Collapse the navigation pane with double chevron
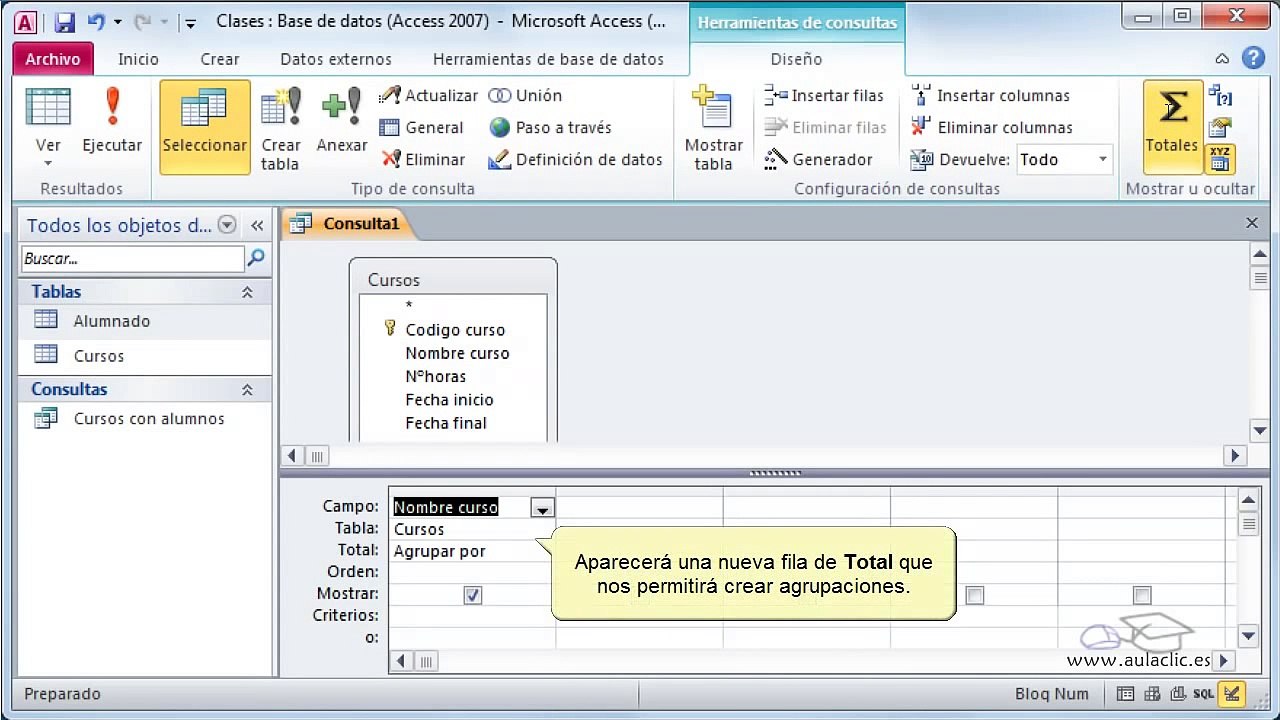 click(257, 225)
